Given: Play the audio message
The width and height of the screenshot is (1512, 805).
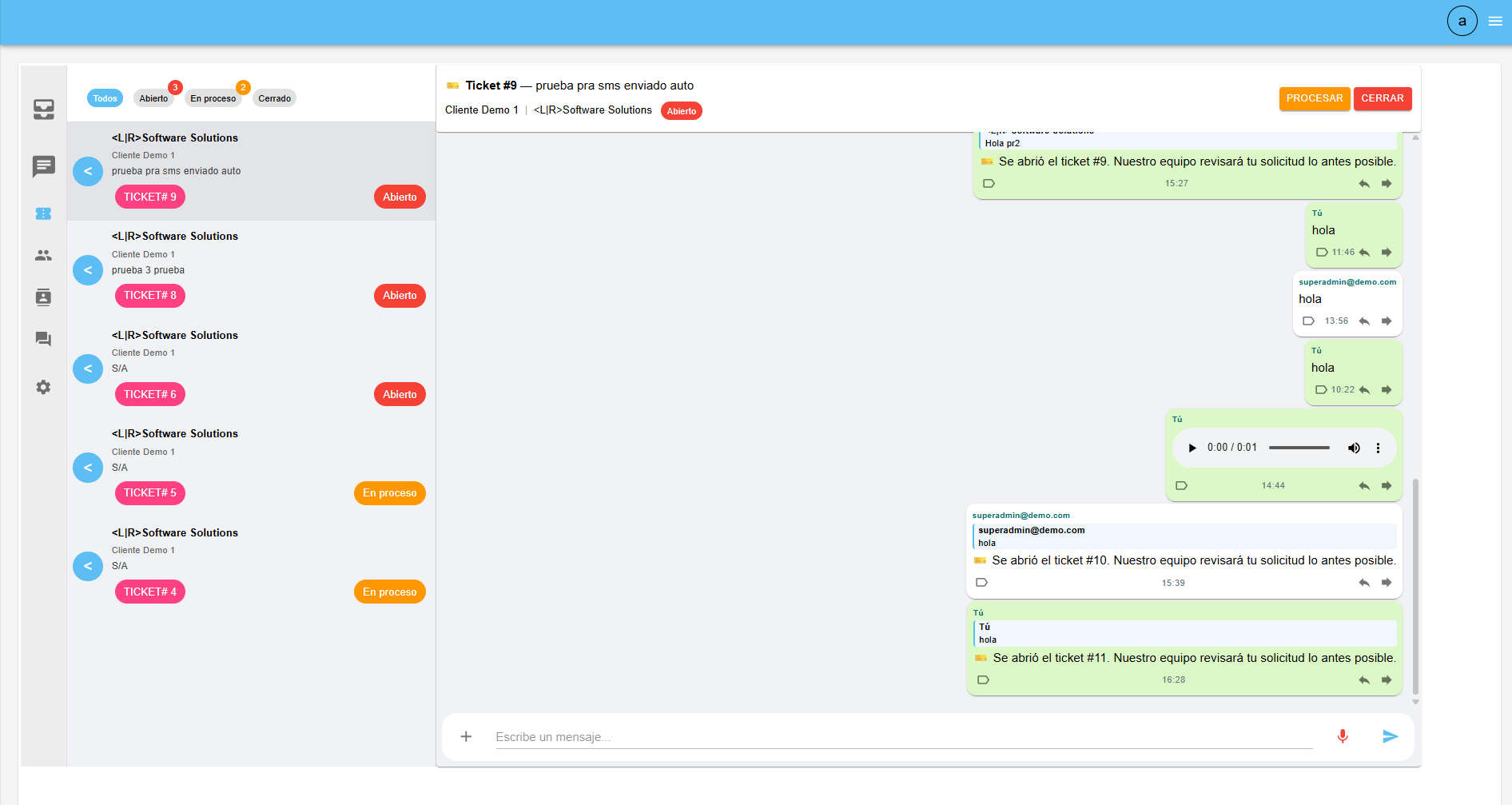Looking at the screenshot, I should pos(1192,448).
